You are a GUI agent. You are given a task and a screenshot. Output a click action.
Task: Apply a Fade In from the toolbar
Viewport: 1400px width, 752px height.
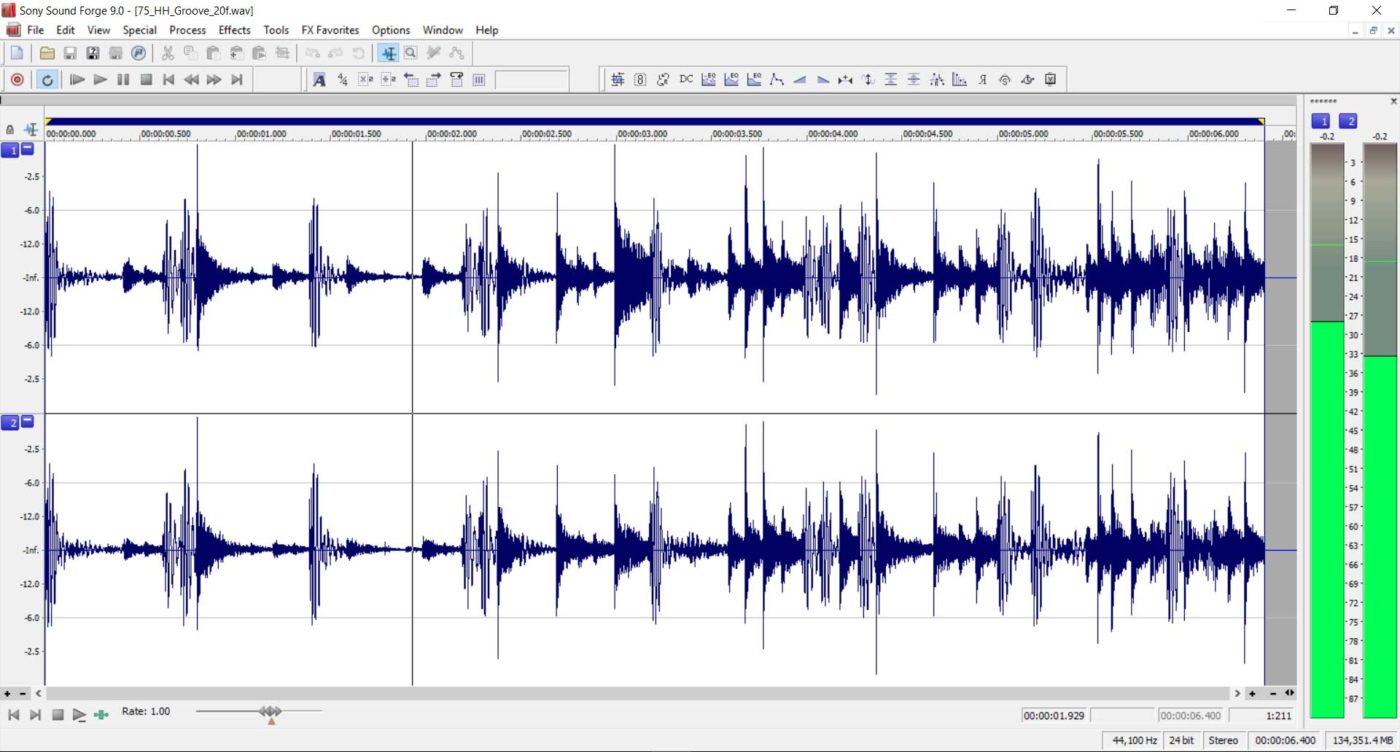pos(798,79)
